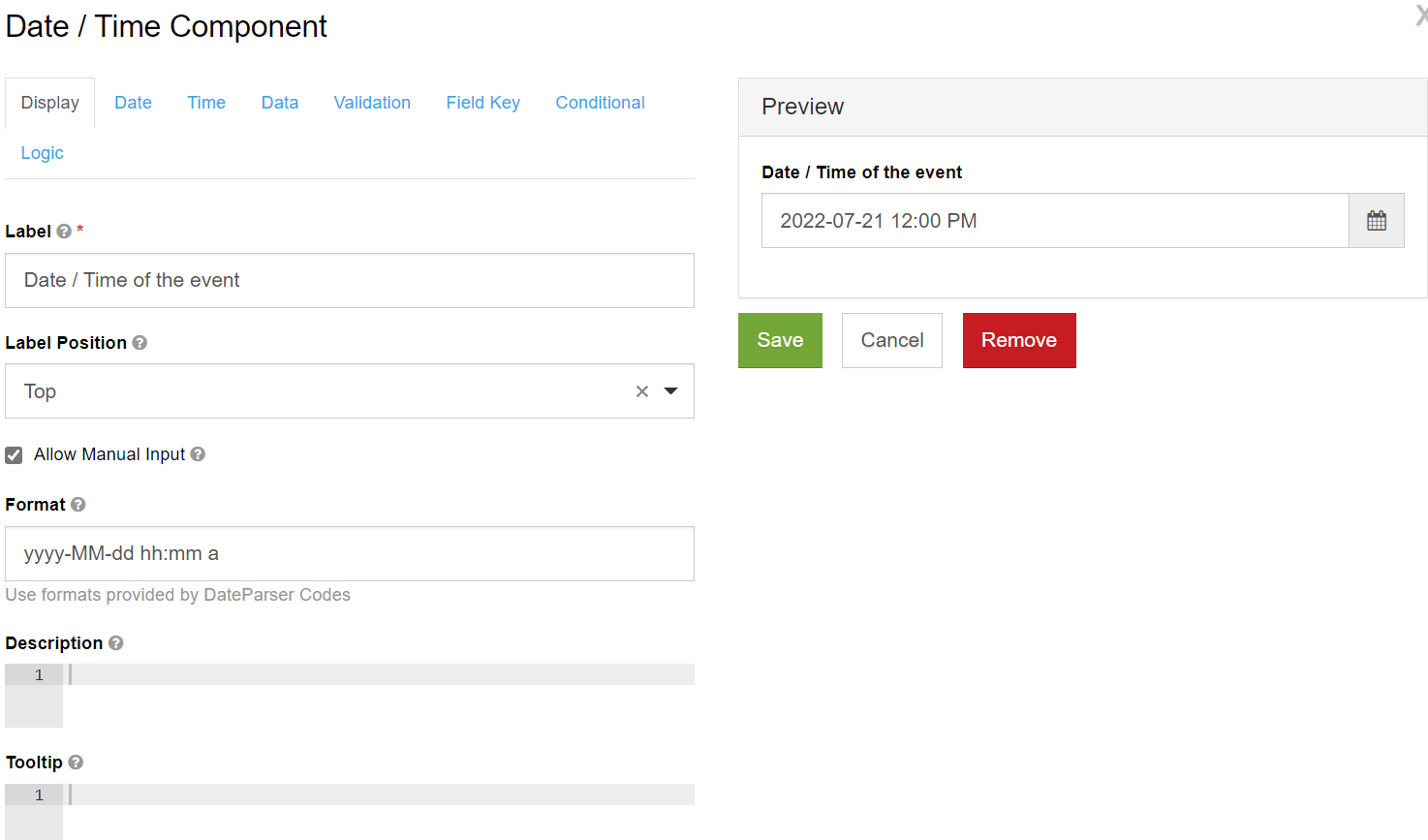Click the Cancel button
This screenshot has width=1428, height=840.
click(x=891, y=340)
